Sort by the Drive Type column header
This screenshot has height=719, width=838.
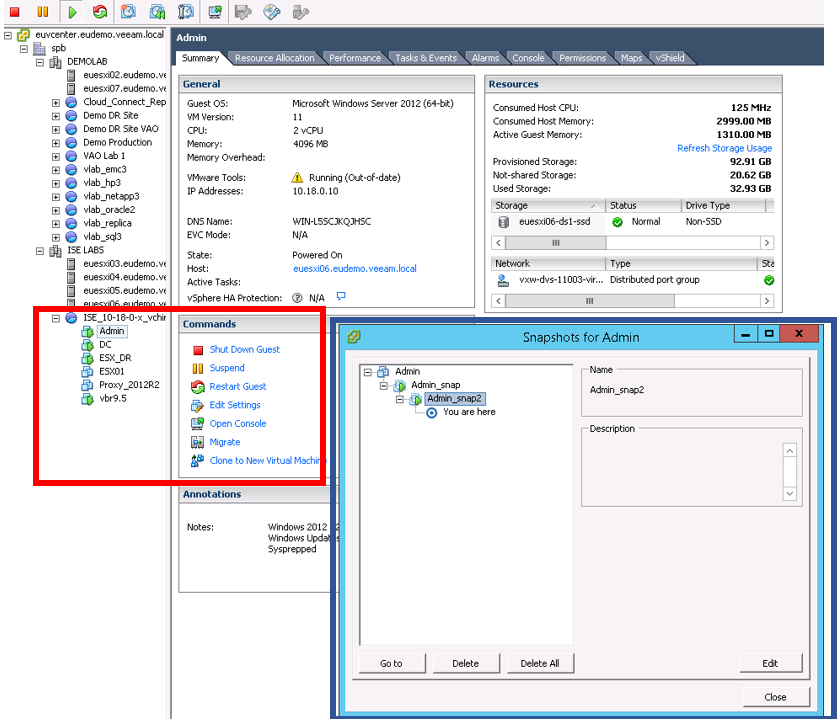point(723,206)
